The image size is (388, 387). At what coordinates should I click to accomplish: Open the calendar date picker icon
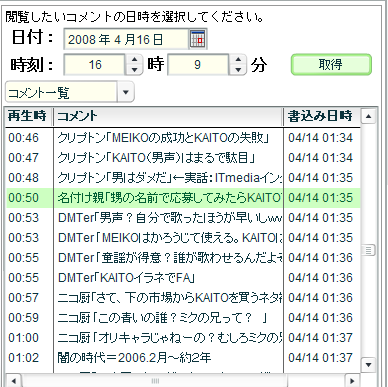click(x=198, y=39)
